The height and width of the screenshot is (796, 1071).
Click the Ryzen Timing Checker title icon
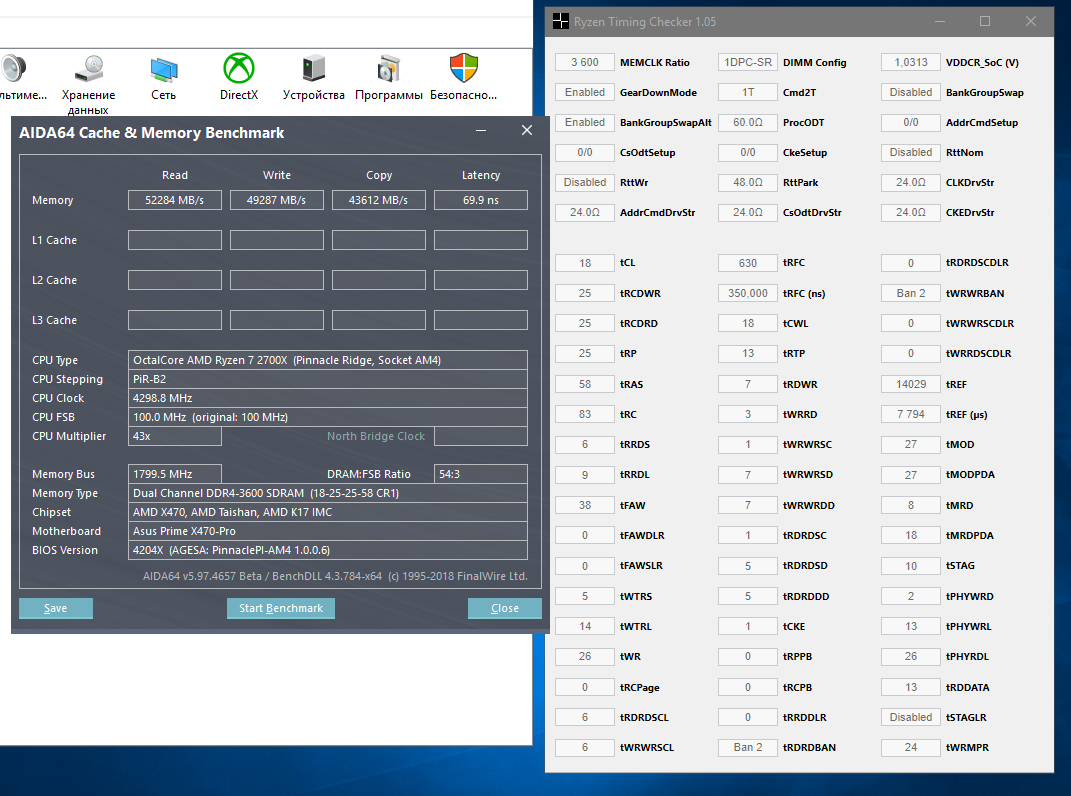pyautogui.click(x=561, y=21)
